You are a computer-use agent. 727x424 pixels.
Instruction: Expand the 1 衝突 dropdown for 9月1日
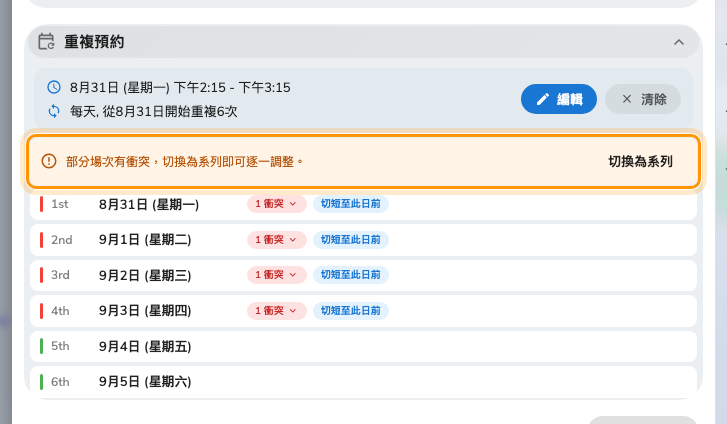[276, 240]
